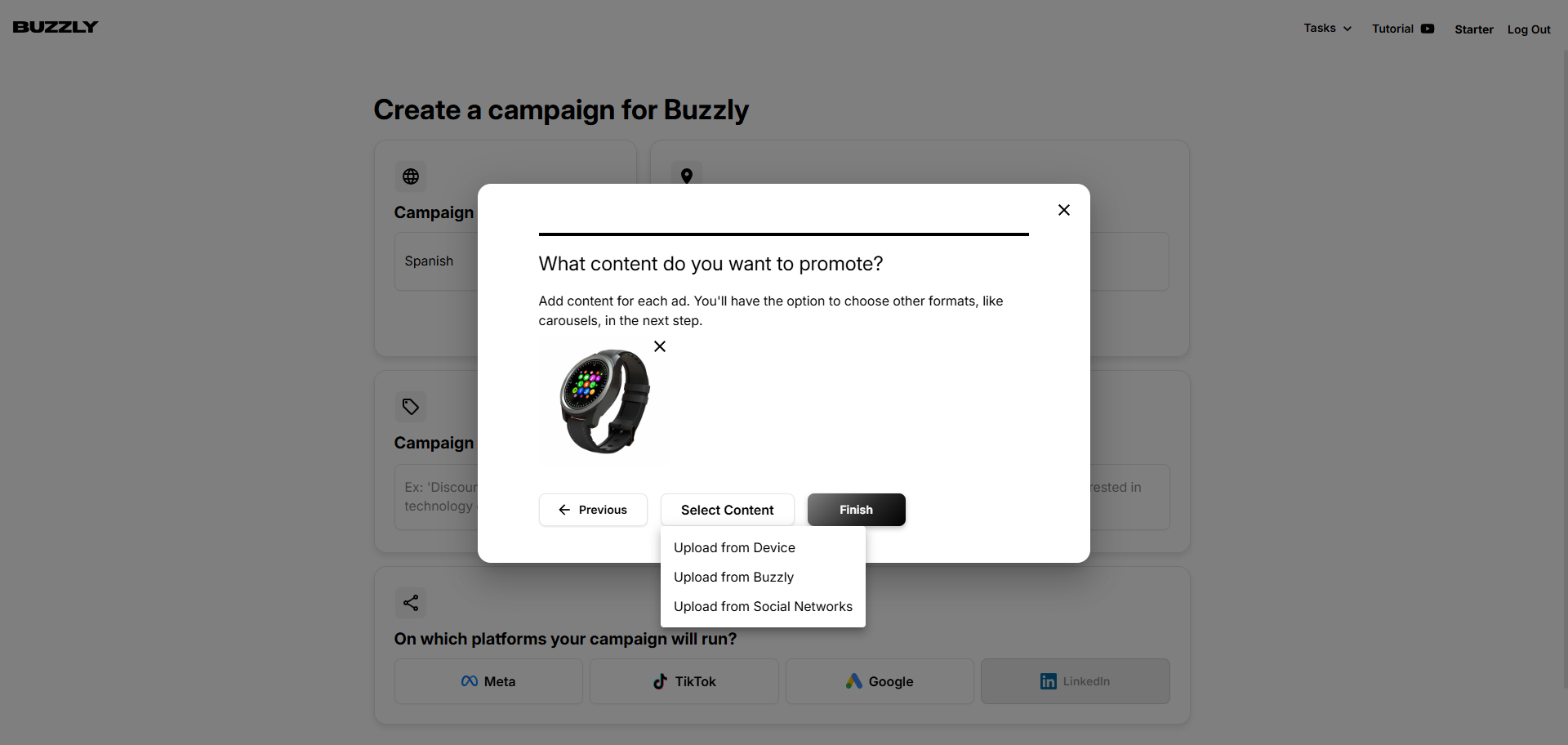The width and height of the screenshot is (1568, 745).
Task: Click the Google logo icon
Action: click(854, 681)
